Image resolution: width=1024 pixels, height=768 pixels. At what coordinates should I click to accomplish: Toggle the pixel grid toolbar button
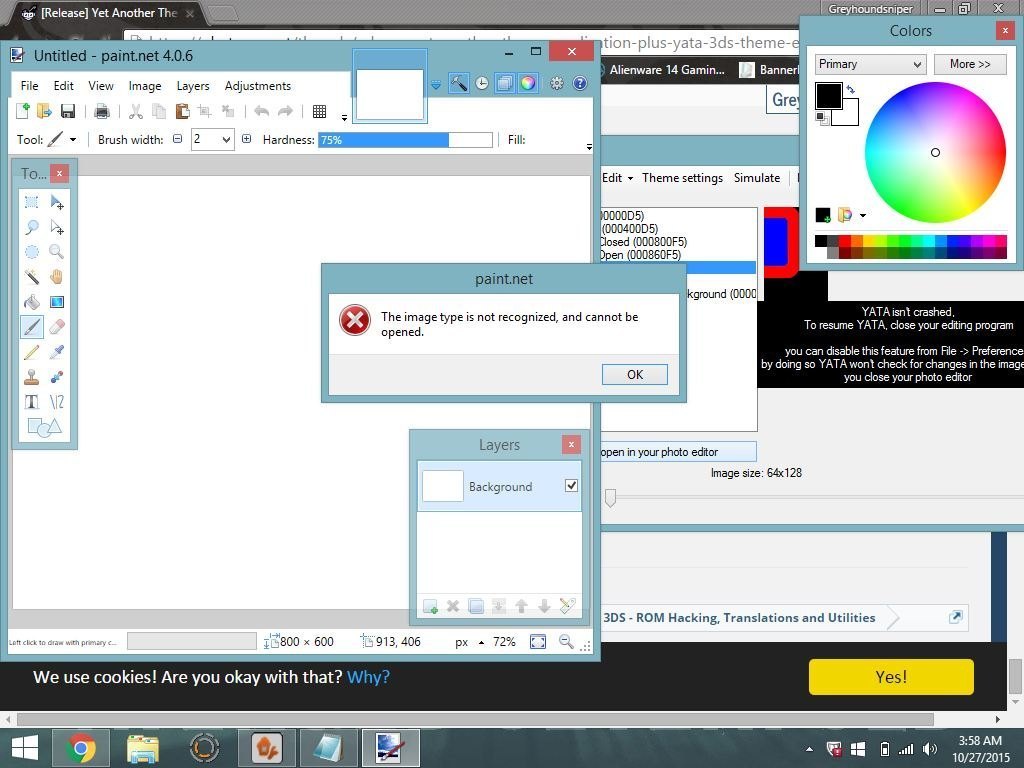tap(319, 111)
